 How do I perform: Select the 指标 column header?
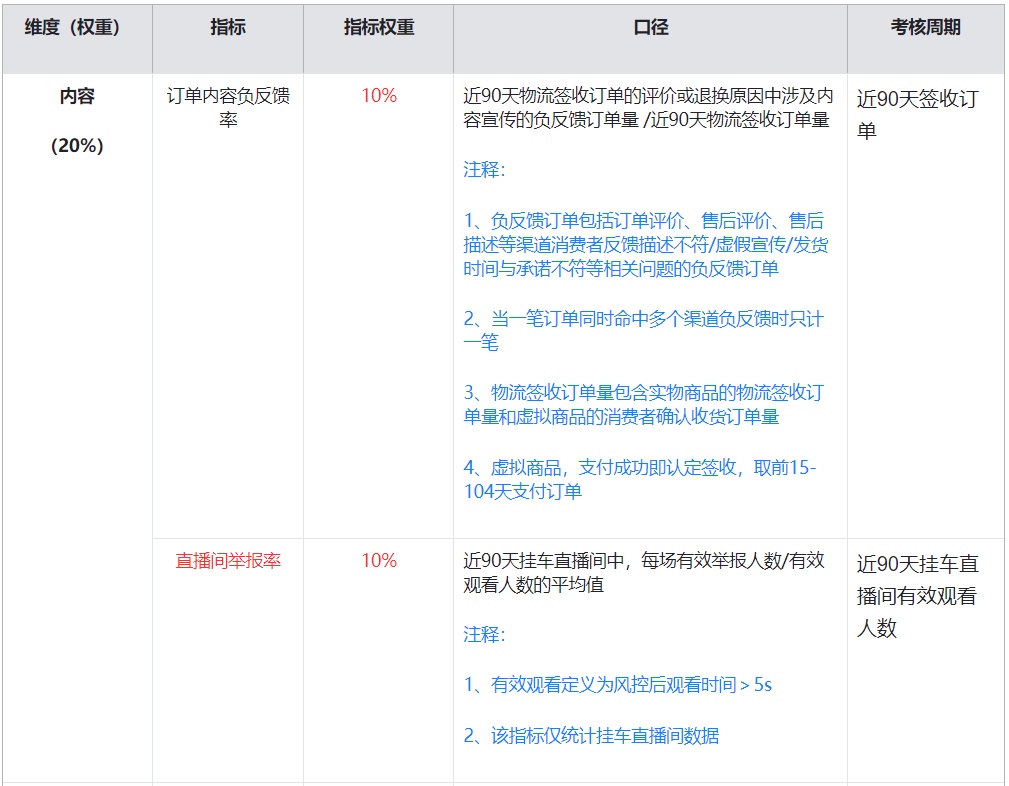coord(228,28)
